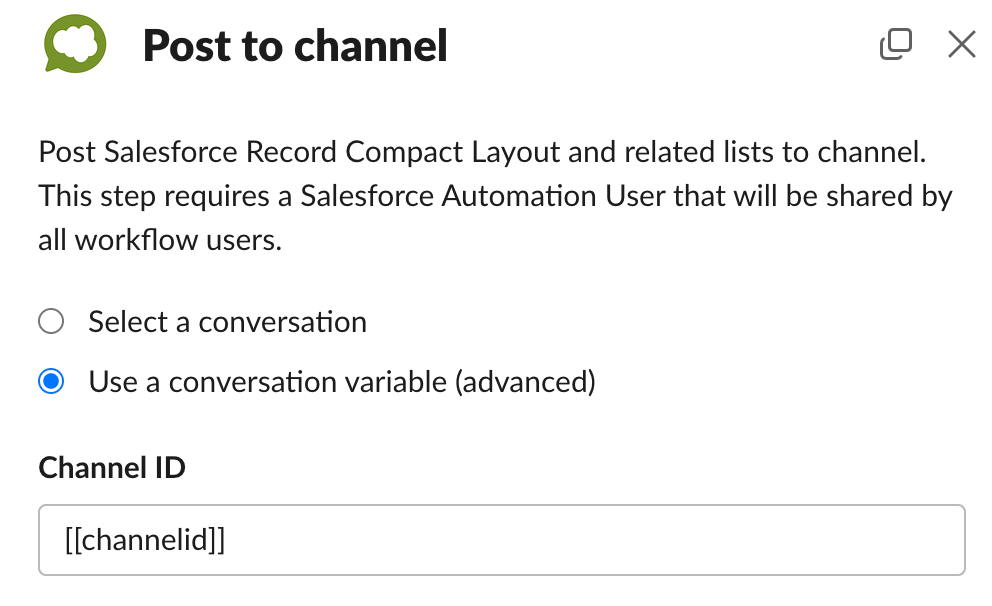This screenshot has height=606, width=992.
Task: Click the 'Channel ID' field label
Action: pyautogui.click(x=112, y=468)
